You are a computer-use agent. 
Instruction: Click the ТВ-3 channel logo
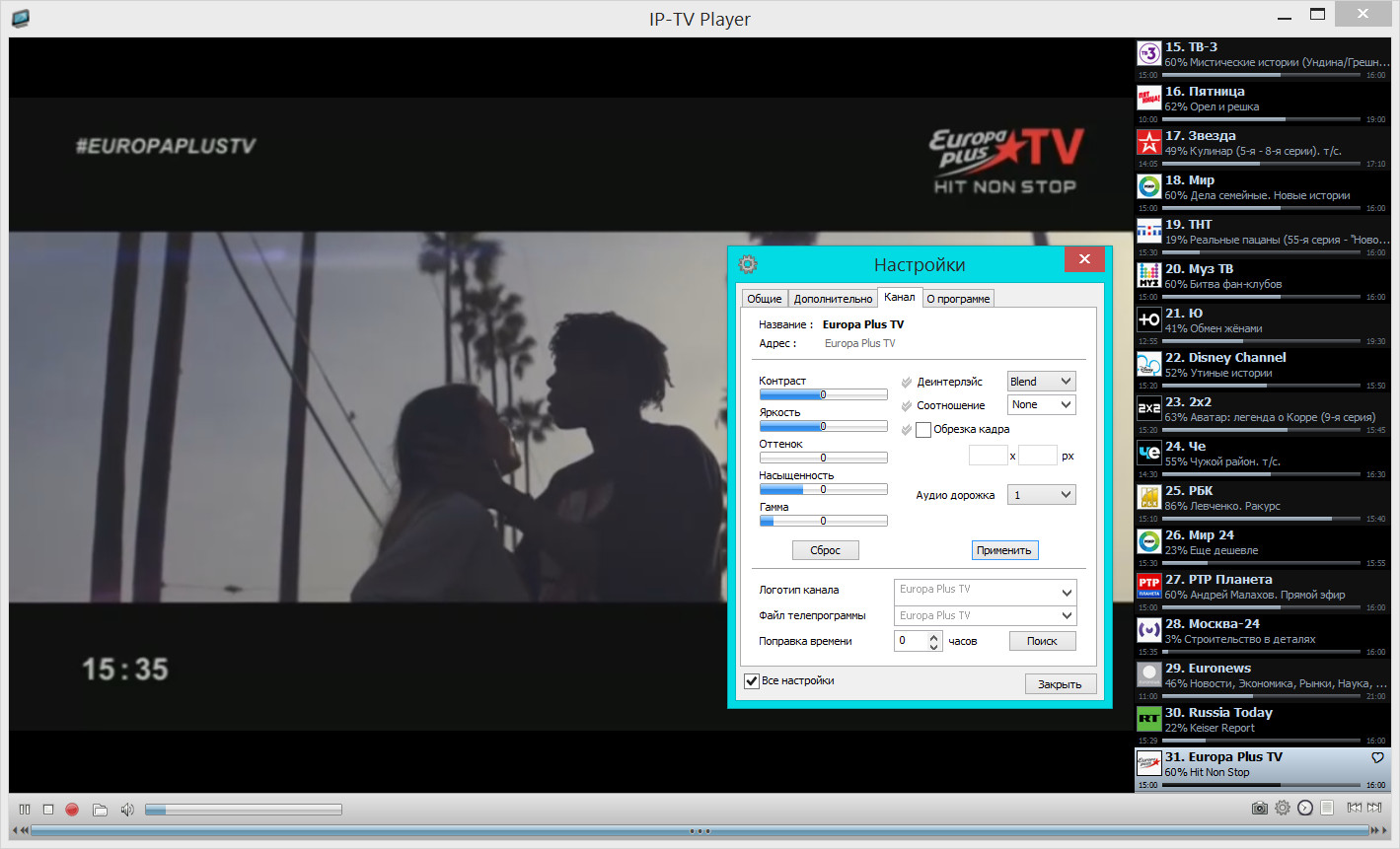click(1148, 53)
